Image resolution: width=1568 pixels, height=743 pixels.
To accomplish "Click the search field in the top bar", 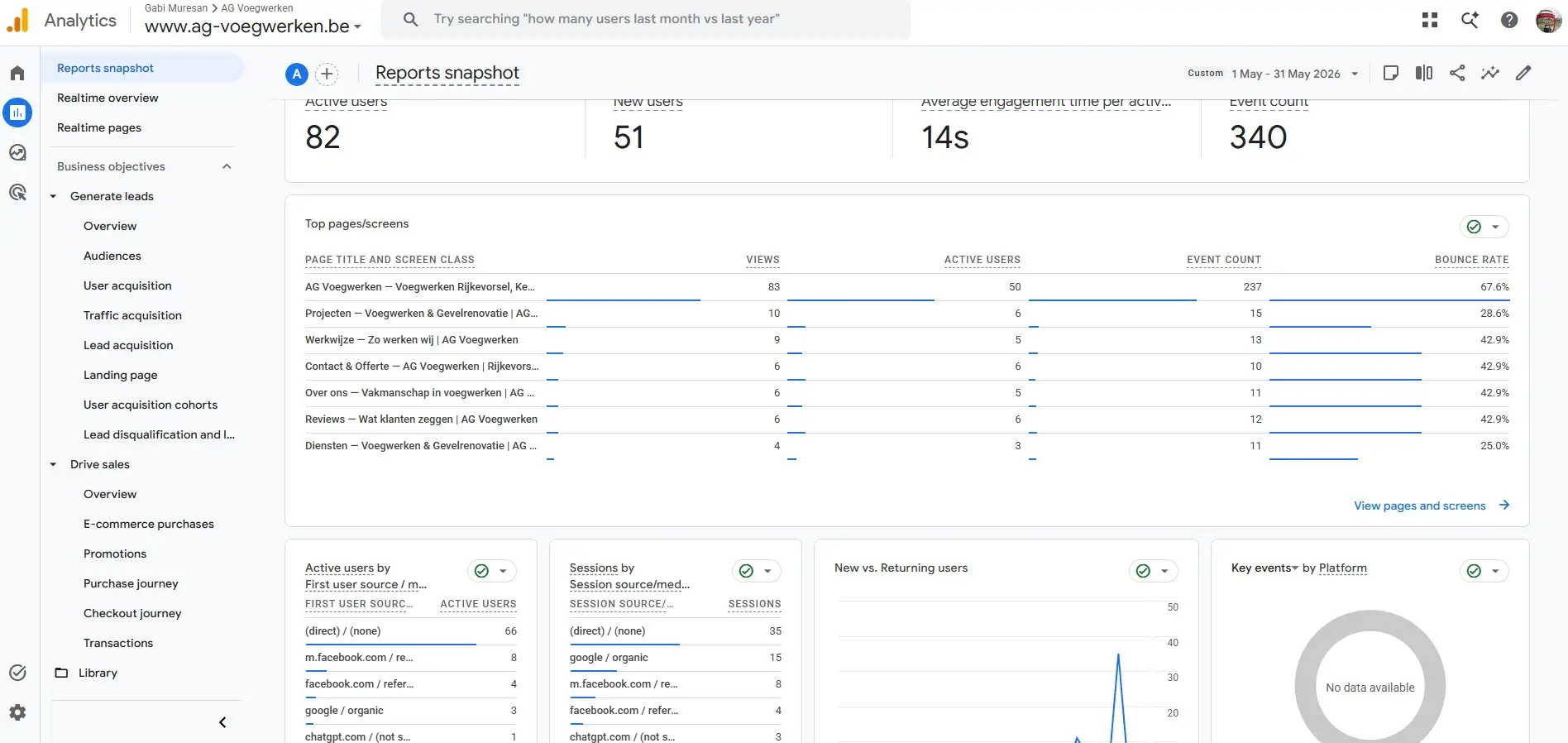I will click(646, 19).
